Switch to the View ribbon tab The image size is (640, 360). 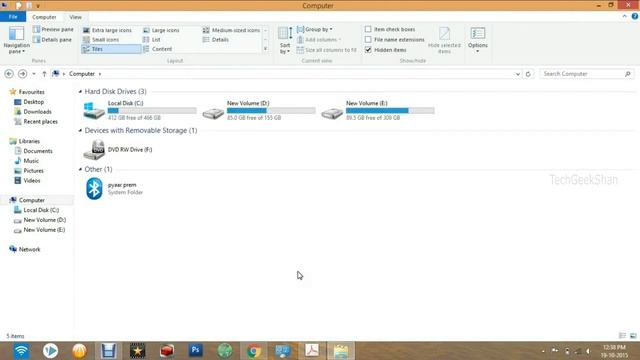(x=76, y=17)
